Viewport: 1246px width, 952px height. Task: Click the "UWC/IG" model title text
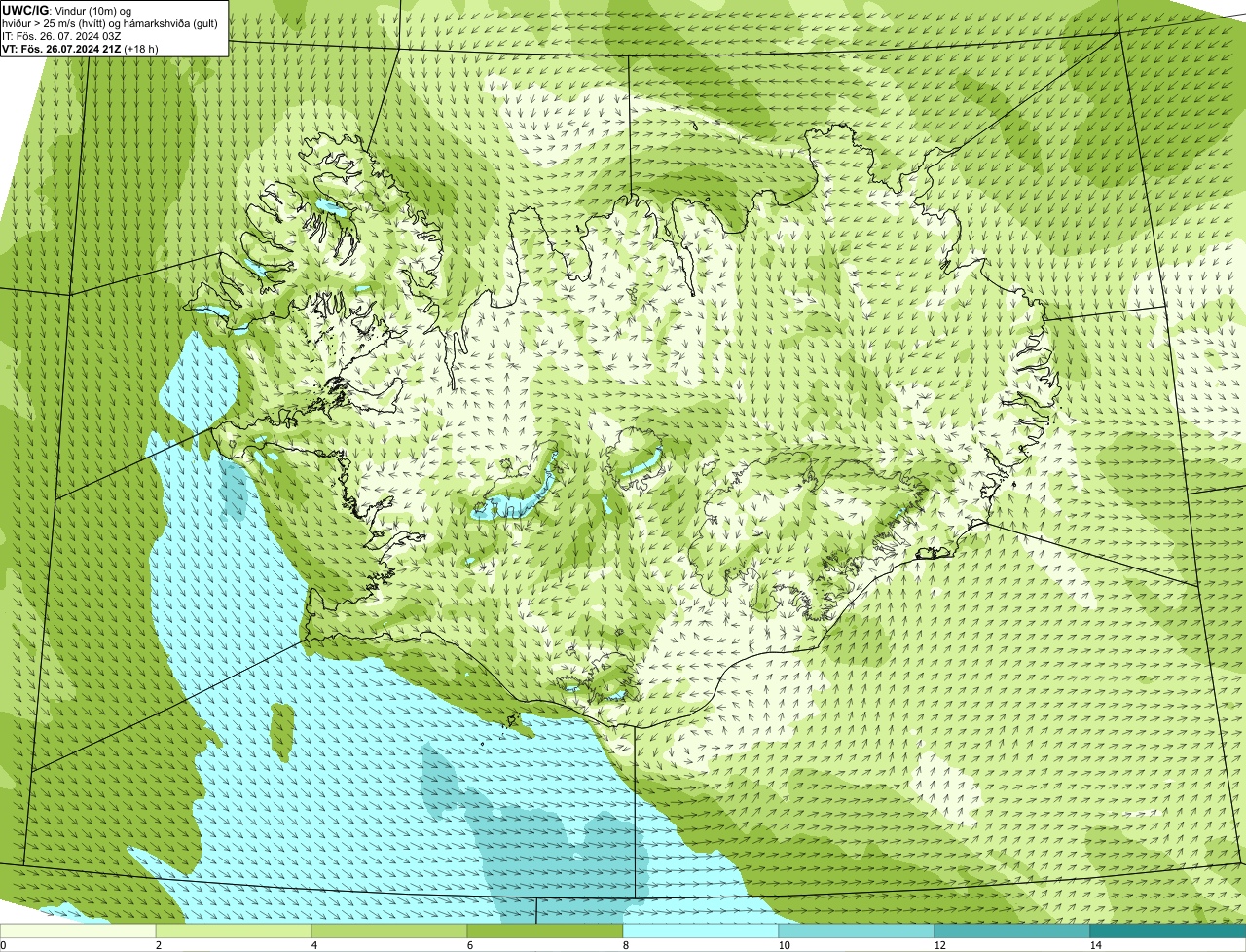pyautogui.click(x=25, y=10)
